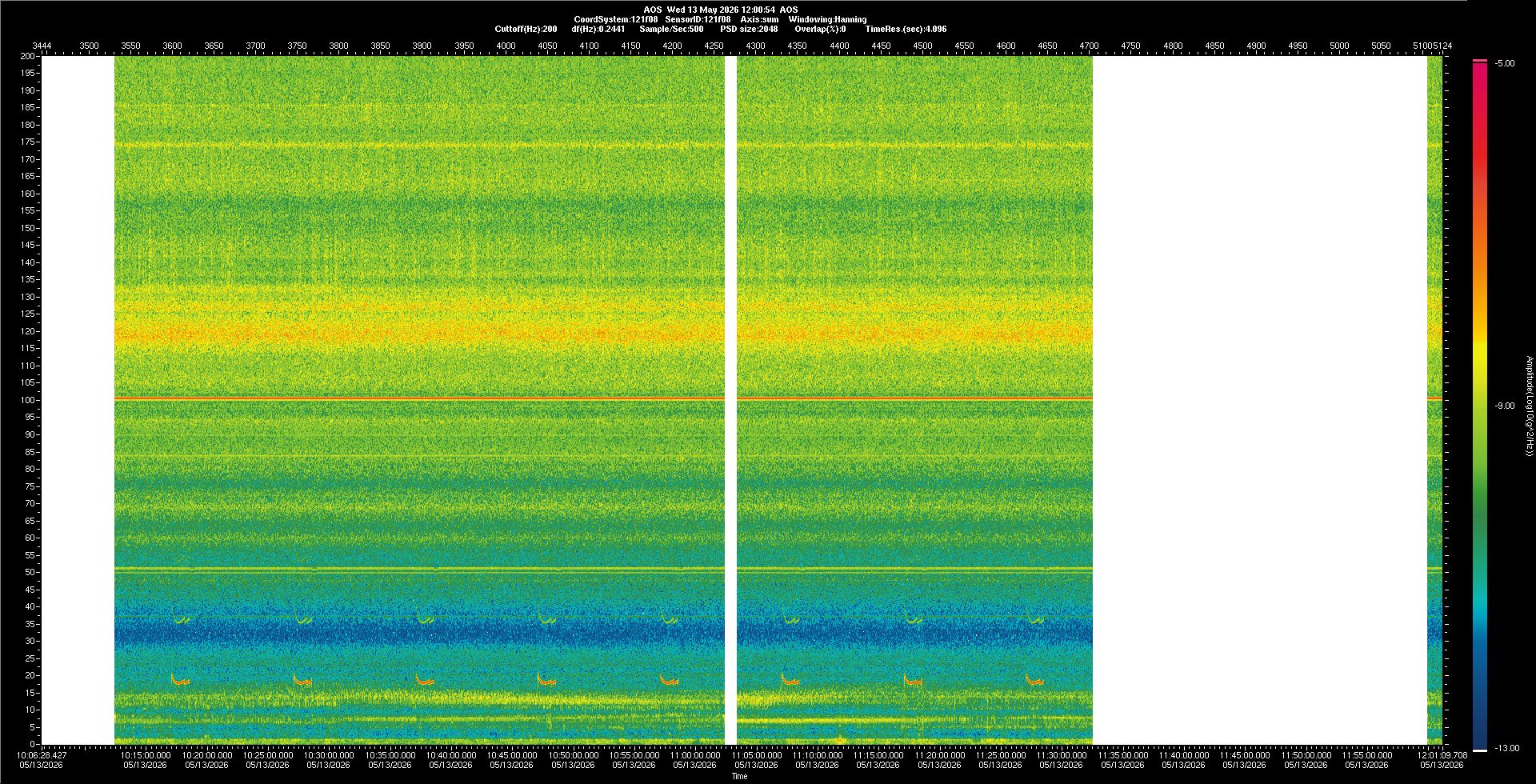The image size is (1536, 784).
Task: Click the 10:15:00.000 time axis label
Action: (x=146, y=754)
